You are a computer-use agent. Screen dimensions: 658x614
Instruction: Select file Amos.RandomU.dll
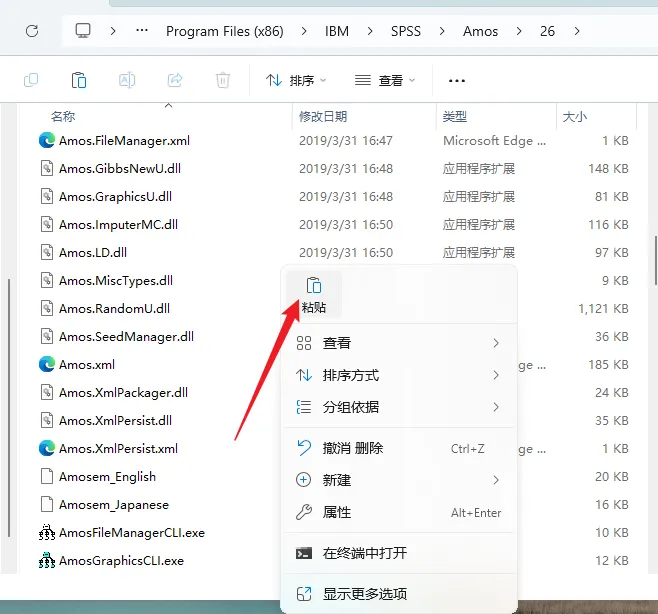point(114,308)
